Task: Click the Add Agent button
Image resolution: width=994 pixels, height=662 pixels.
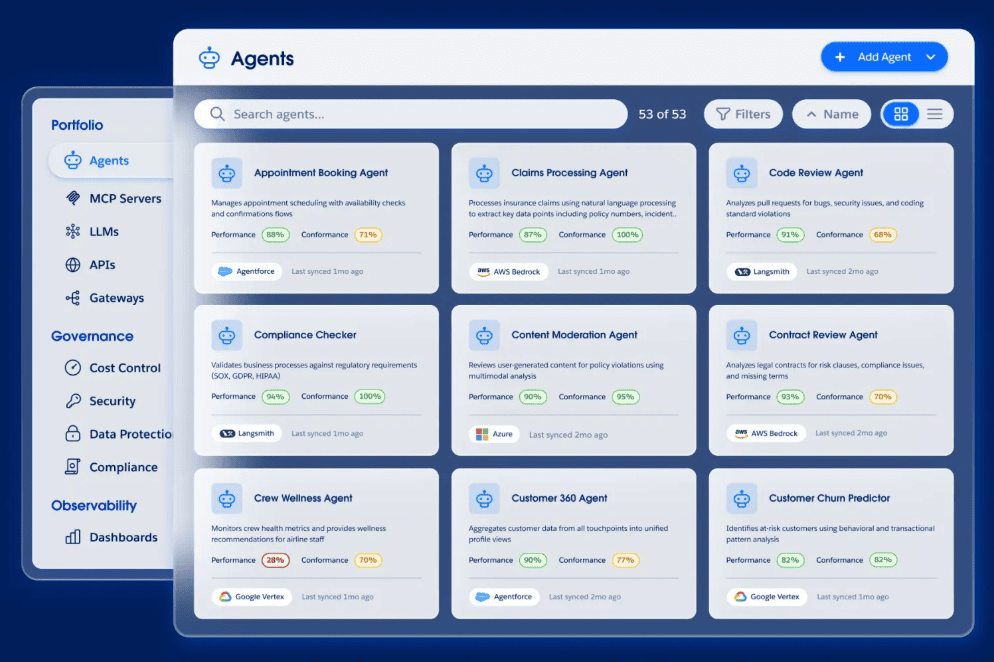Action: point(884,57)
